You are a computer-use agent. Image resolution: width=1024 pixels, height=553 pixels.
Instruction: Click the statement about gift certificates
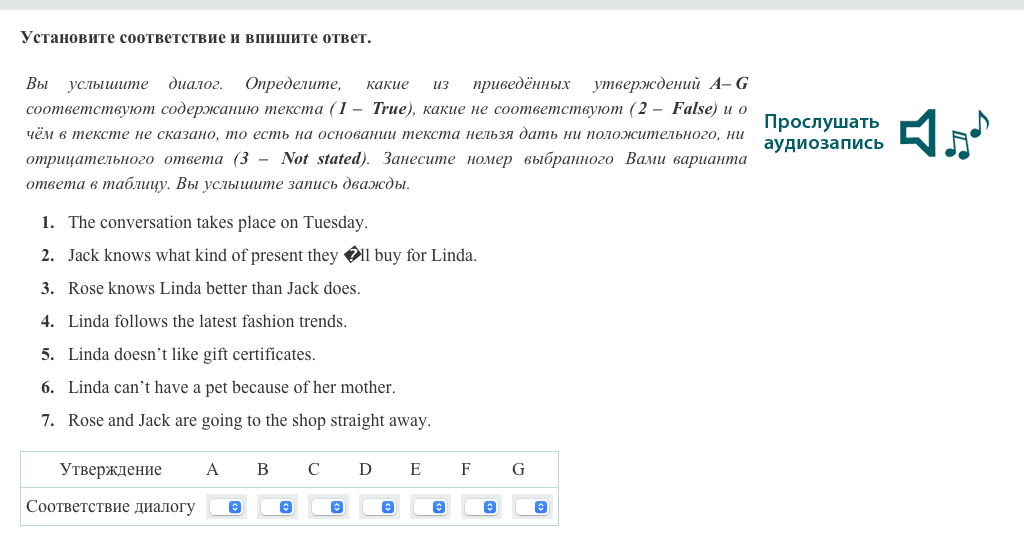[x=191, y=355]
